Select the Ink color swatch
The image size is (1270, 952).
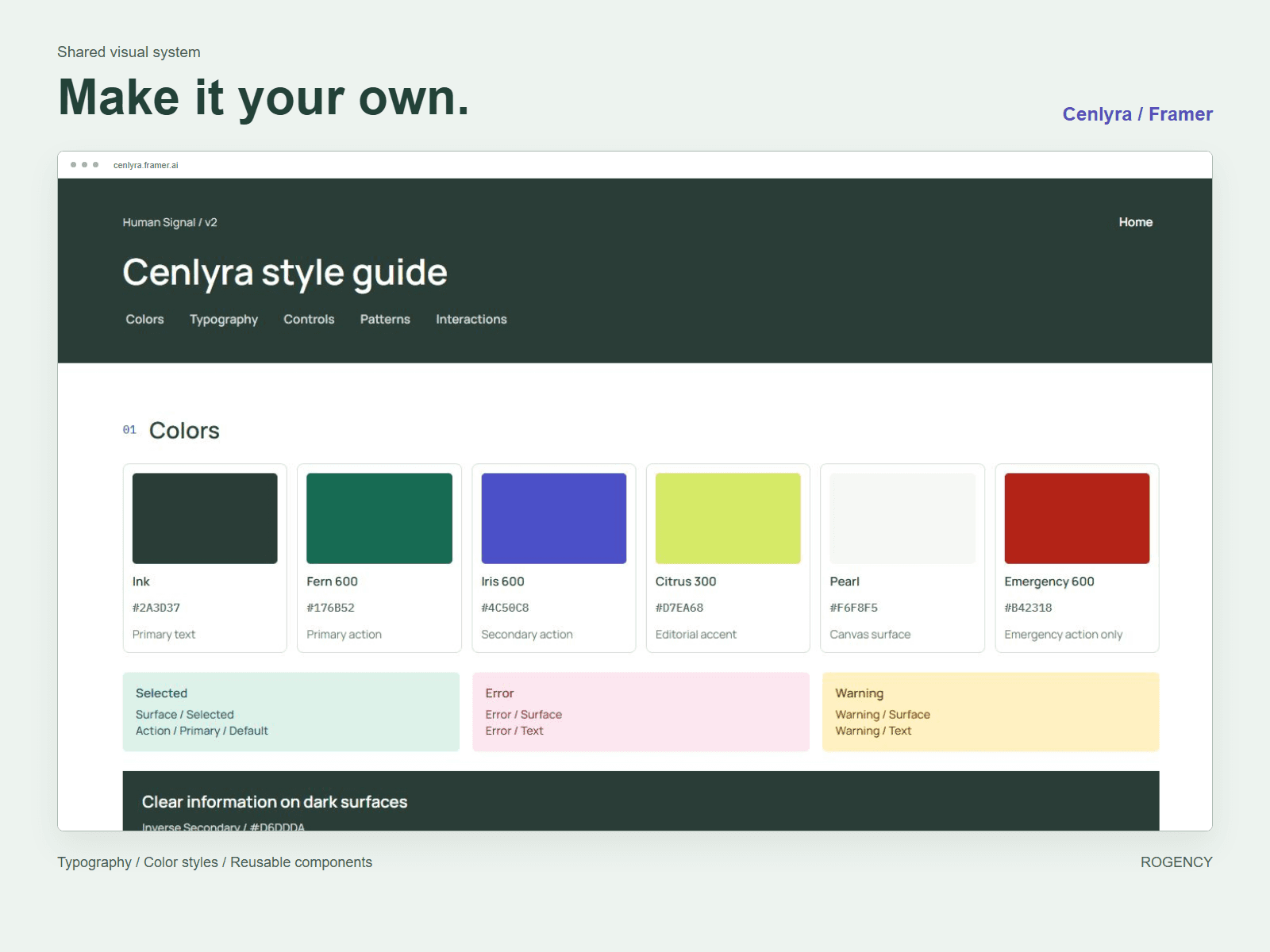[205, 519]
